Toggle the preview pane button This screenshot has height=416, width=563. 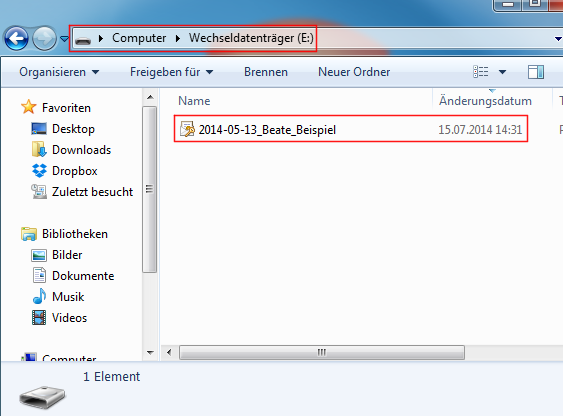[x=536, y=72]
